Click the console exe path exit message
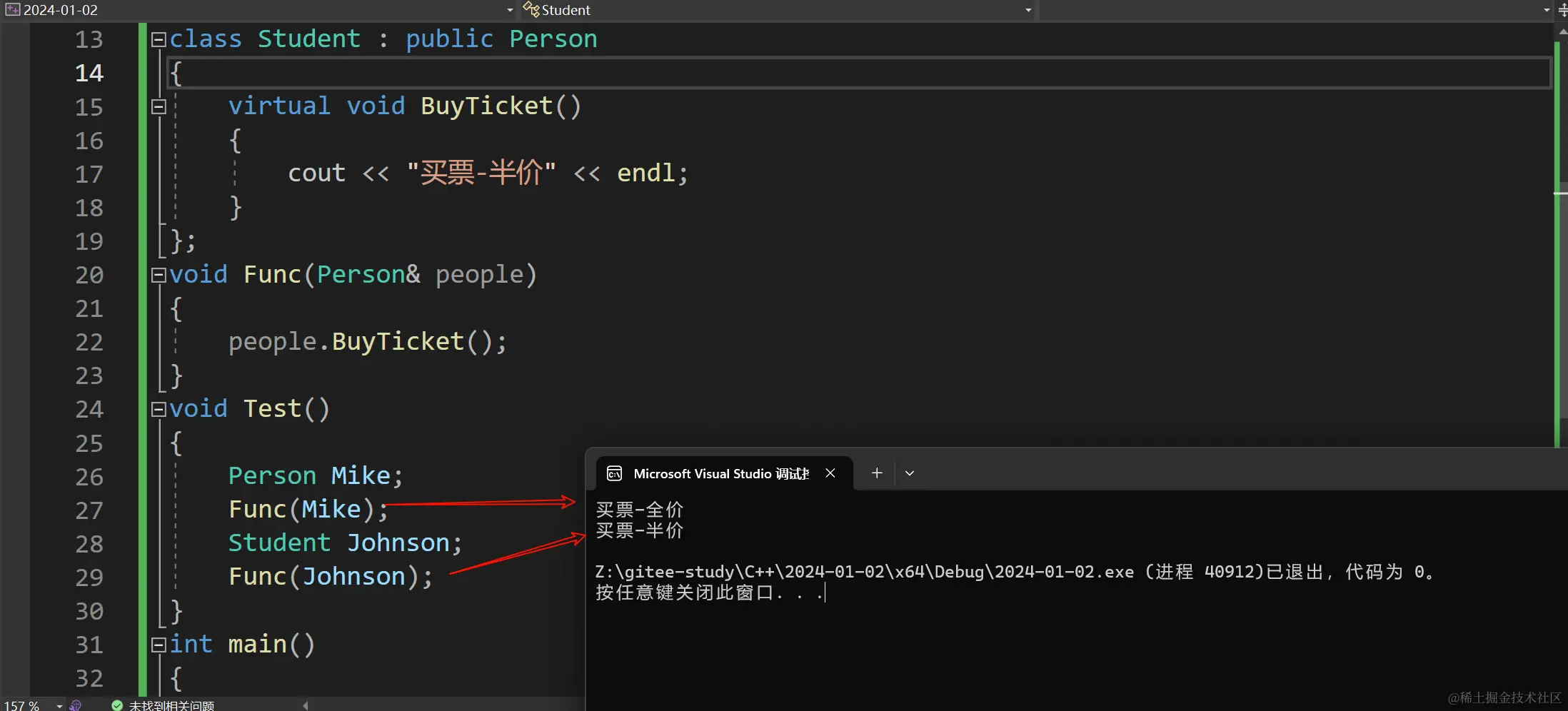This screenshot has height=711, width=1568. coord(1015,572)
